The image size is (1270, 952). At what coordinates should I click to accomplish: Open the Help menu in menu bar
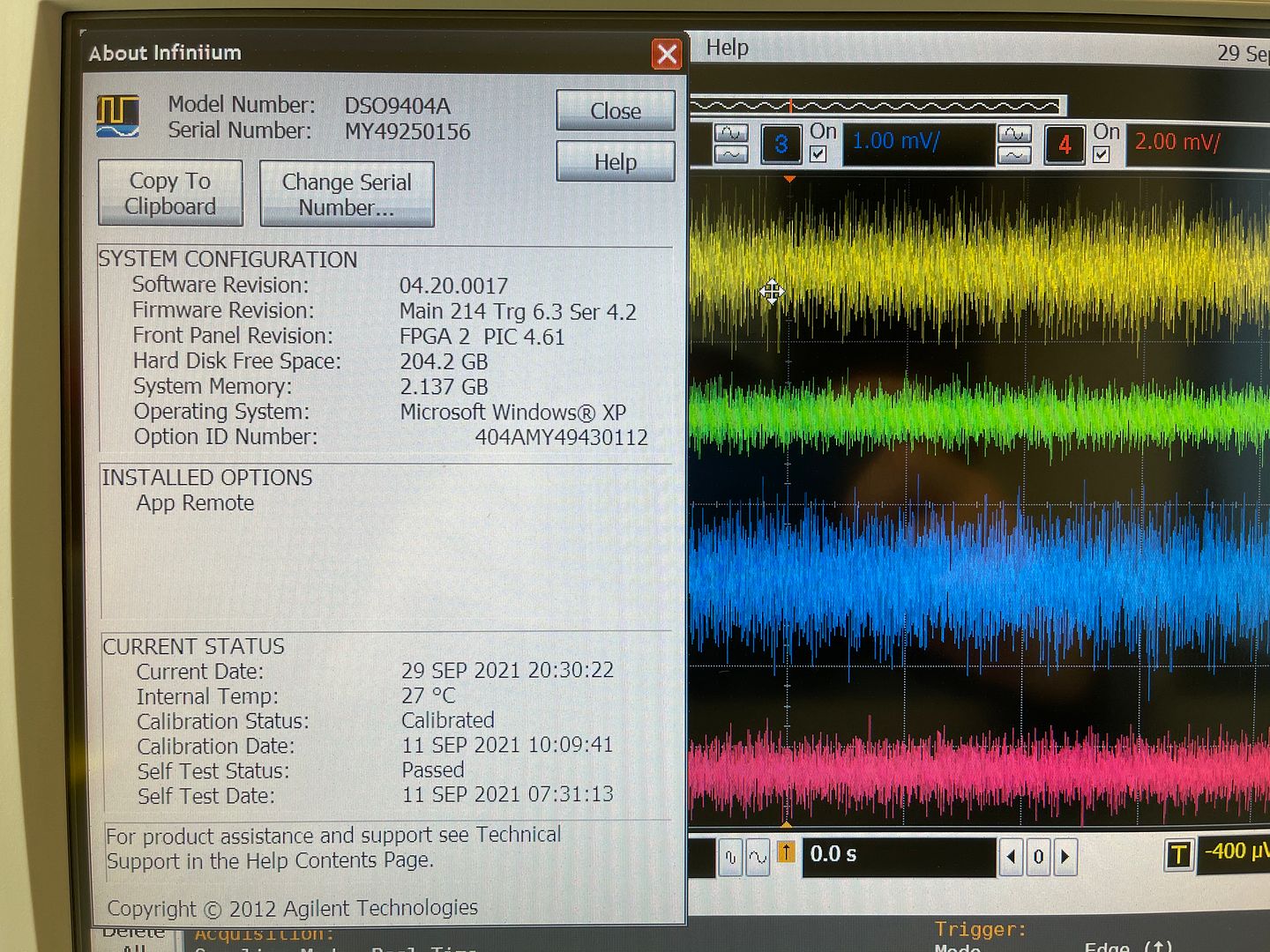pos(727,48)
